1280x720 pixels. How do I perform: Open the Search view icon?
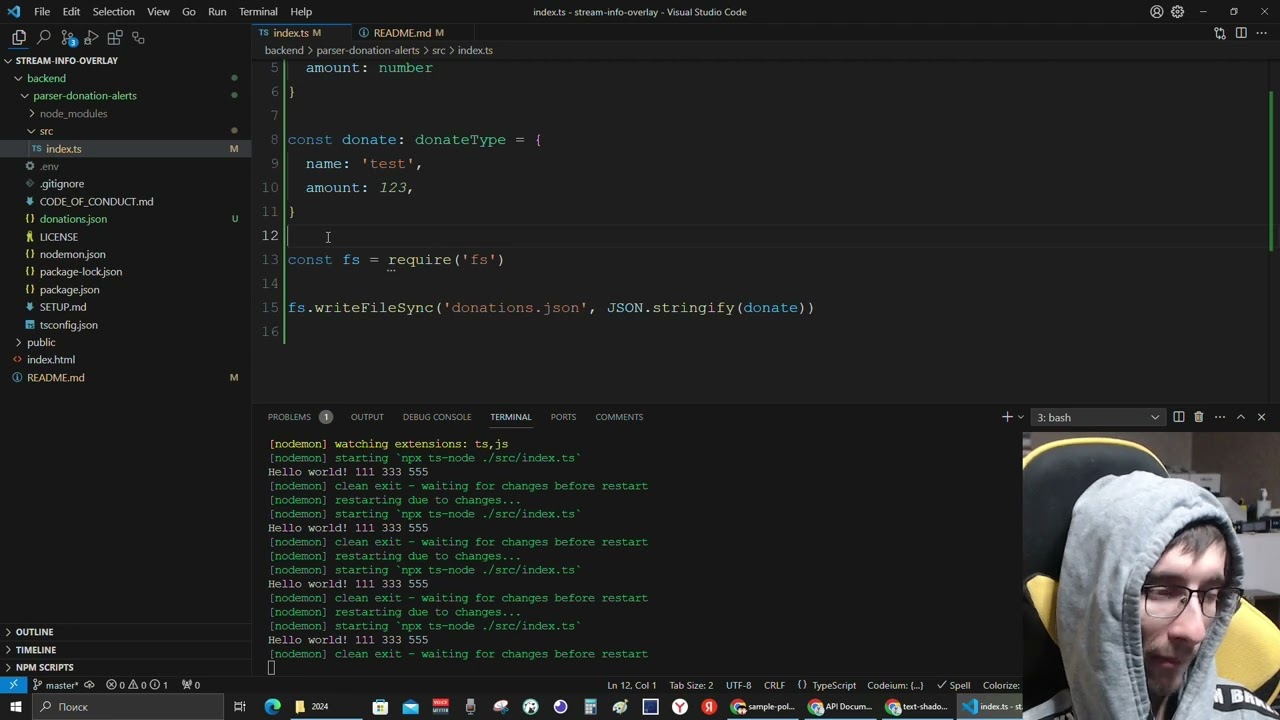(43, 37)
